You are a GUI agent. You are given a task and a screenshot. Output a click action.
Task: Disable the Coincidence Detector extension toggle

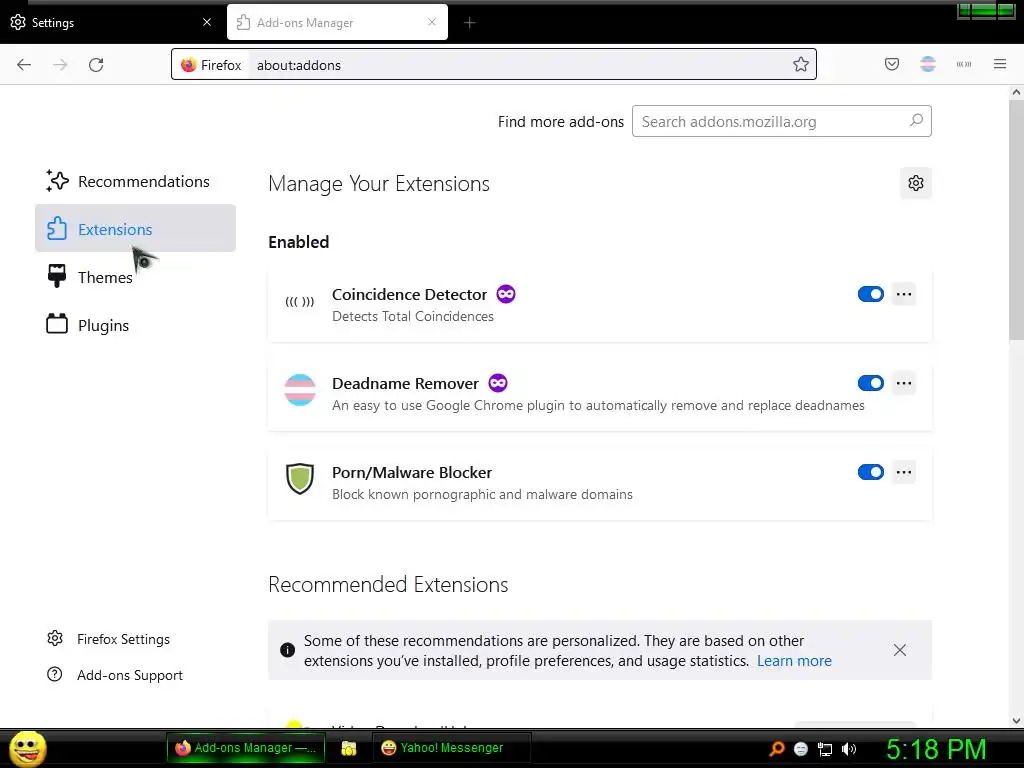(x=871, y=294)
